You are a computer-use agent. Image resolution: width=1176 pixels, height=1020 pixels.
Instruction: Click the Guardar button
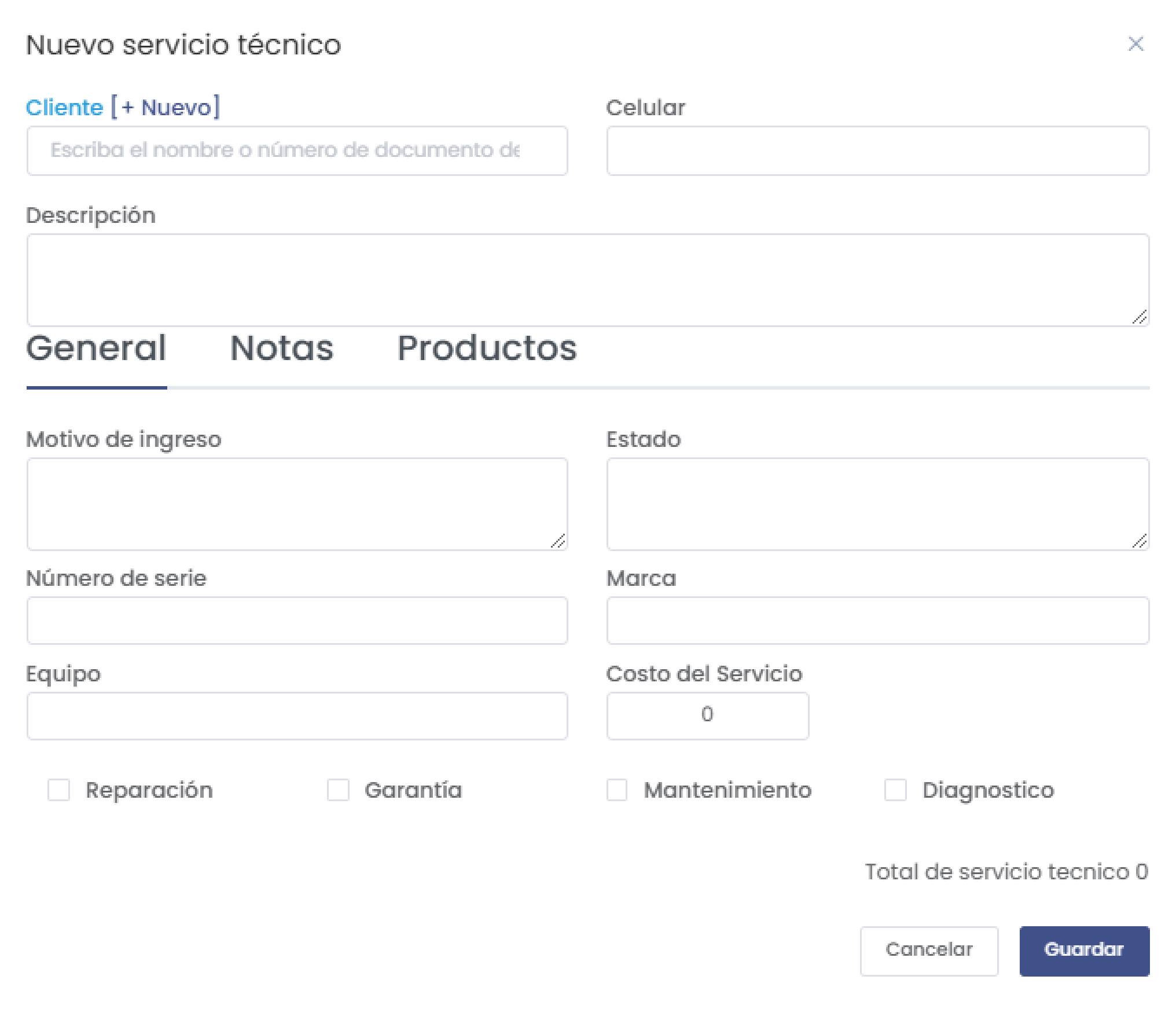[x=1083, y=949]
